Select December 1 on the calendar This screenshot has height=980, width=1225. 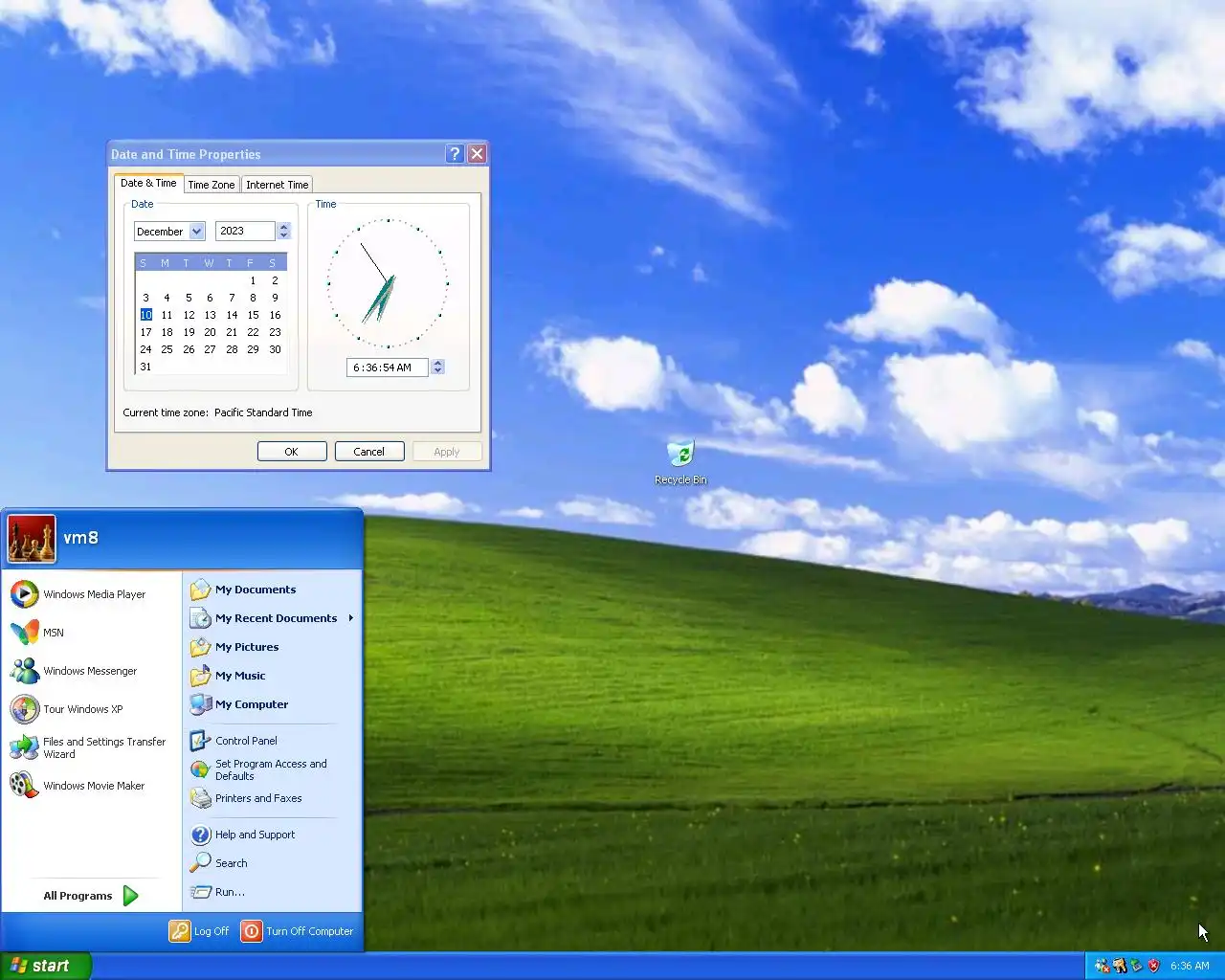pos(253,280)
